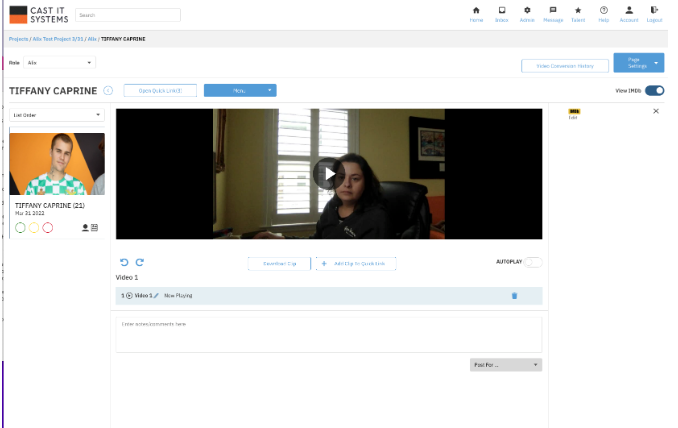Open the Account person icon

(629, 10)
